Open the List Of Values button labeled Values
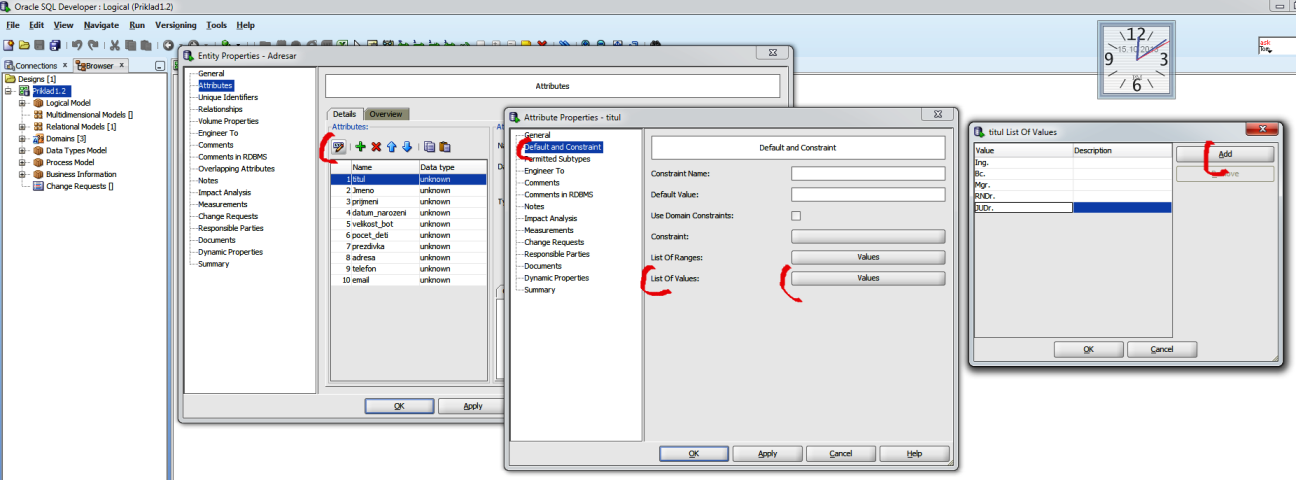1296x480 pixels. pyautogui.click(x=867, y=279)
